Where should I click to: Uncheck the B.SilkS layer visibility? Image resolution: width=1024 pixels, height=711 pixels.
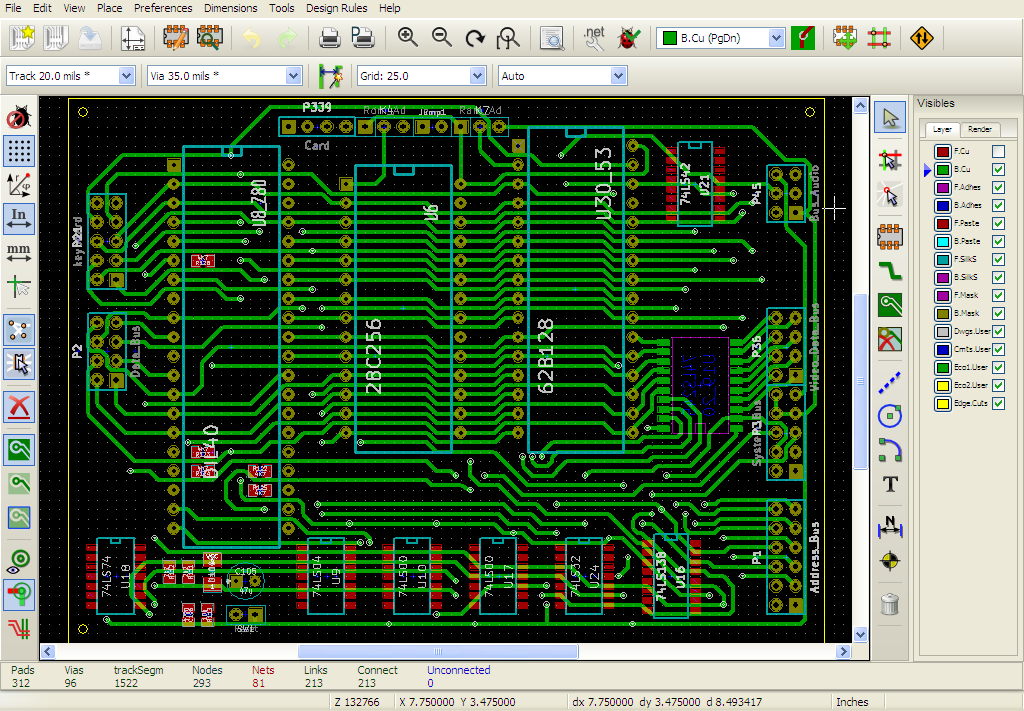click(x=998, y=278)
